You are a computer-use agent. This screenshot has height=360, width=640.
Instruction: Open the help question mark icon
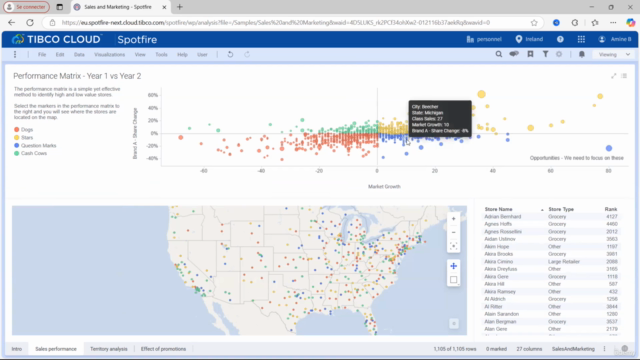point(560,39)
